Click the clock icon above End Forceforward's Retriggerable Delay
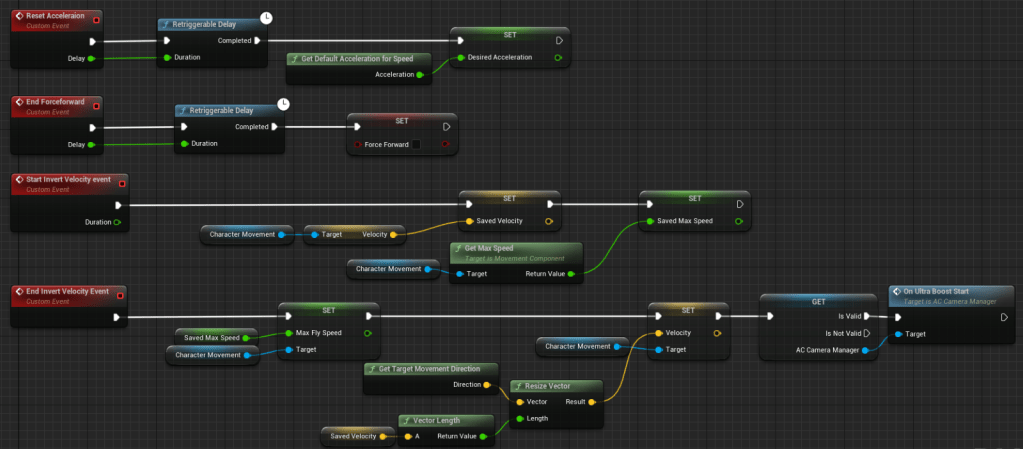Image resolution: width=1023 pixels, height=449 pixels. tap(283, 103)
